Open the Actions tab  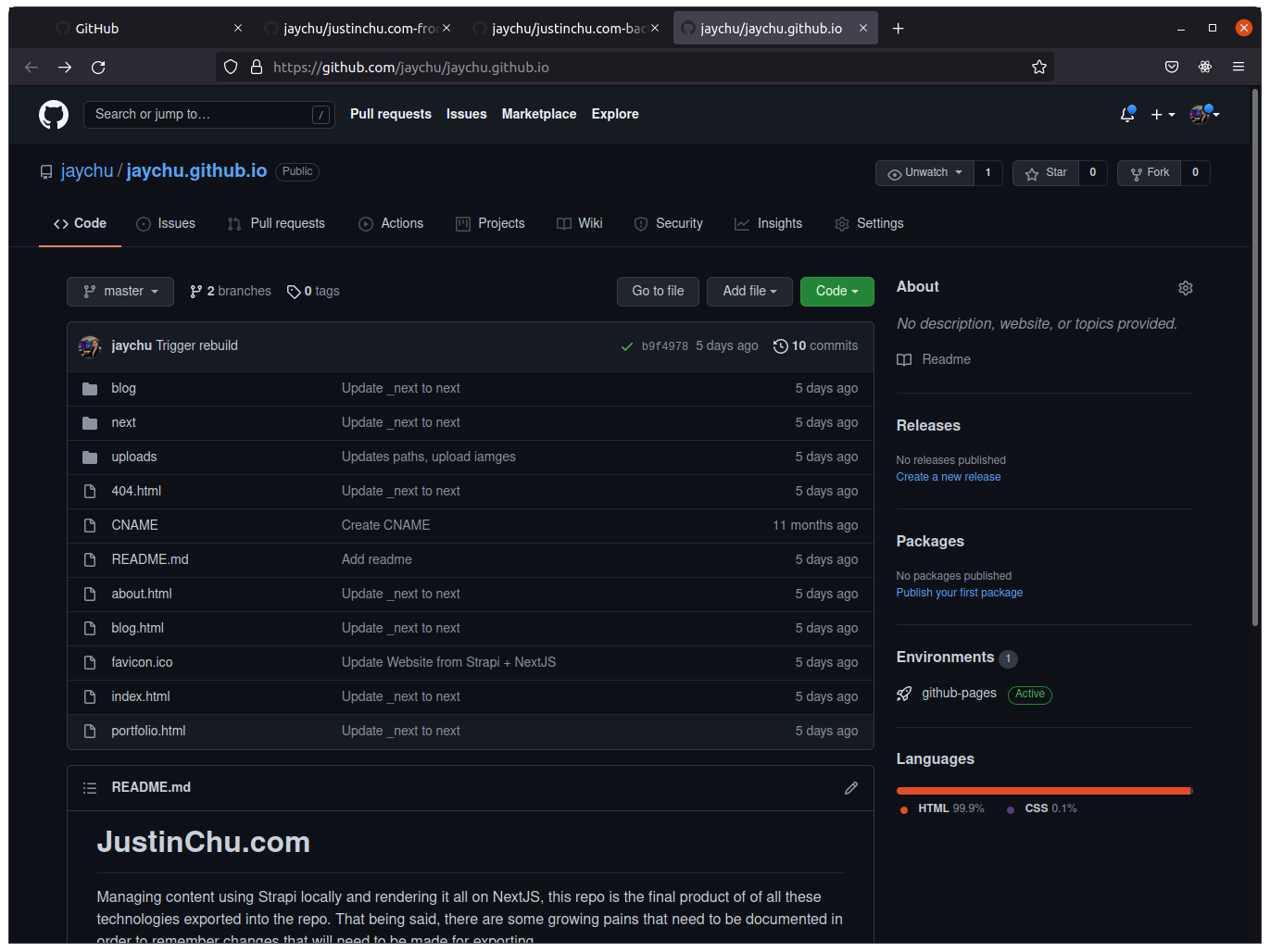pos(391,224)
